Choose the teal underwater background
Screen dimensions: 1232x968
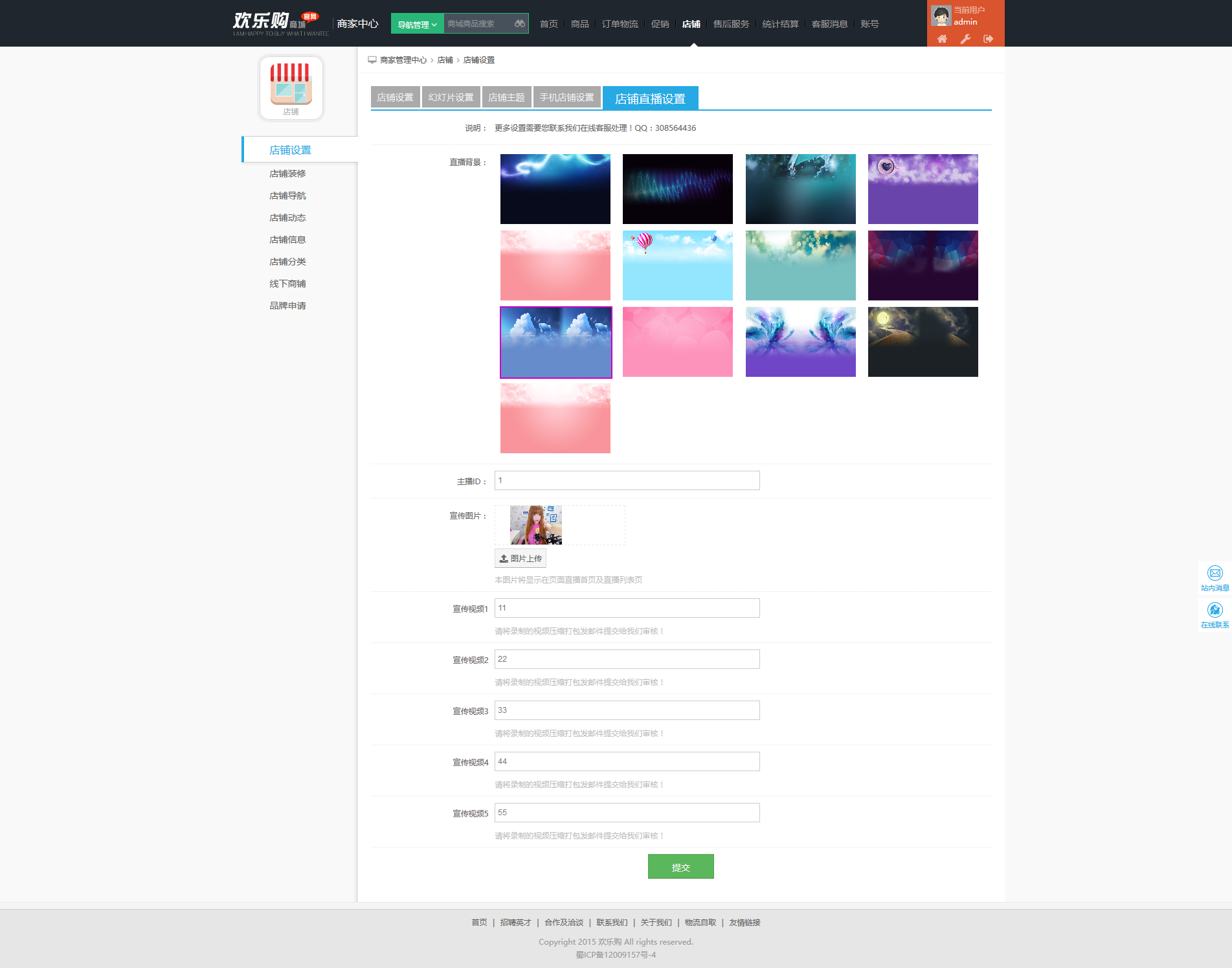coord(801,189)
